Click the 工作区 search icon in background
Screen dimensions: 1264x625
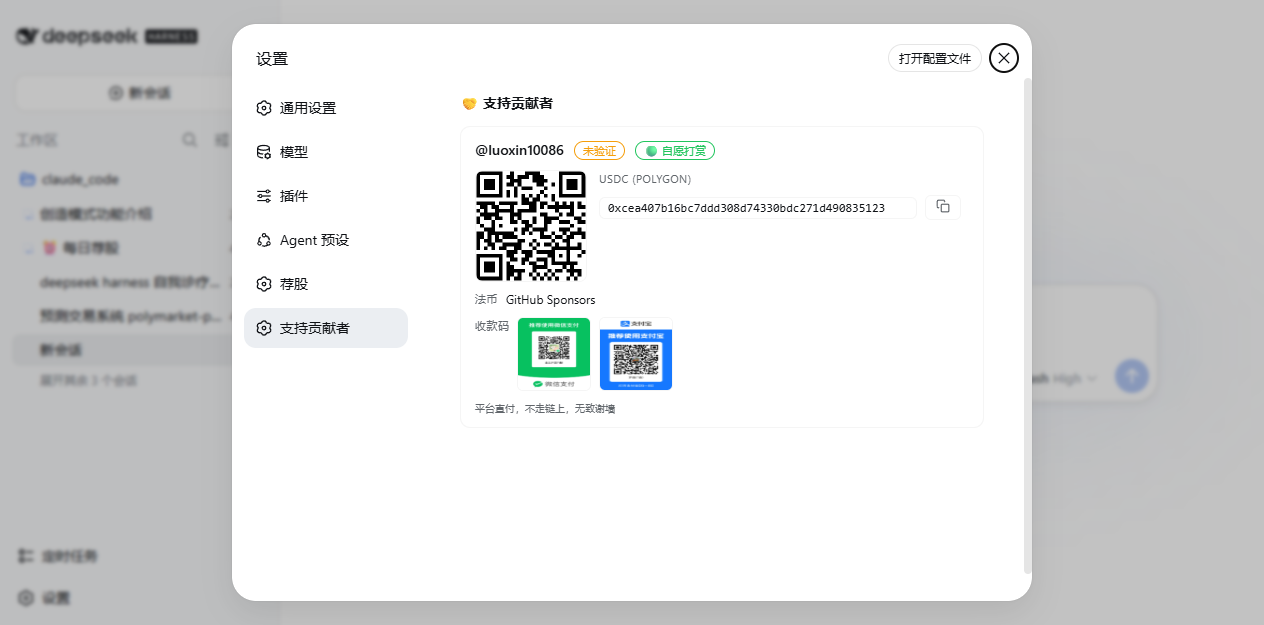coord(189,140)
